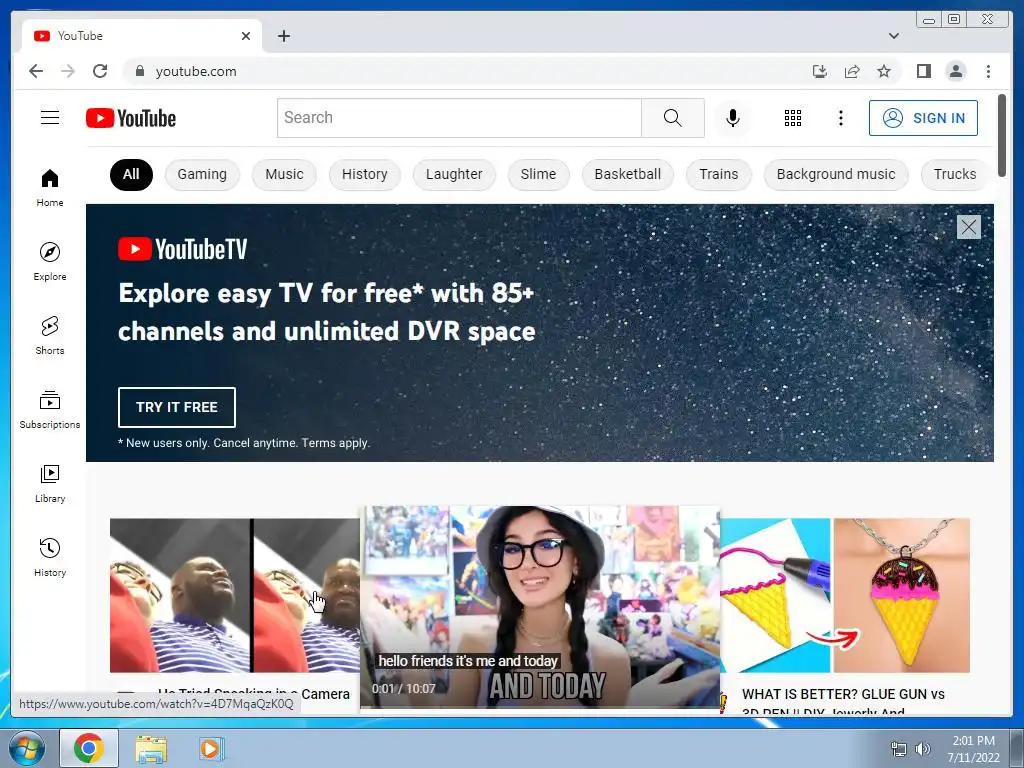Open Explore in the sidebar
The height and width of the screenshot is (768, 1024).
pos(50,261)
